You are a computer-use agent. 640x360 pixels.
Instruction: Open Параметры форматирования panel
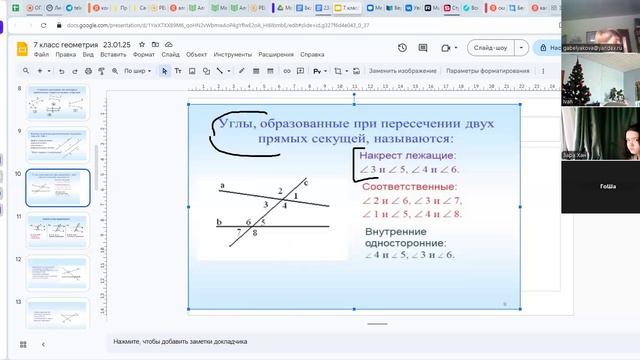click(488, 71)
